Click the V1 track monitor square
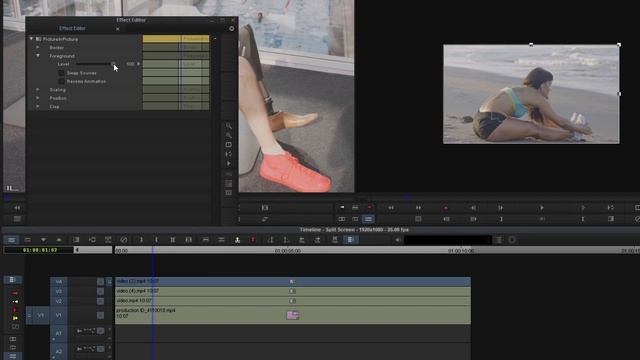Screen dimensions: 640x360 (100, 316)
